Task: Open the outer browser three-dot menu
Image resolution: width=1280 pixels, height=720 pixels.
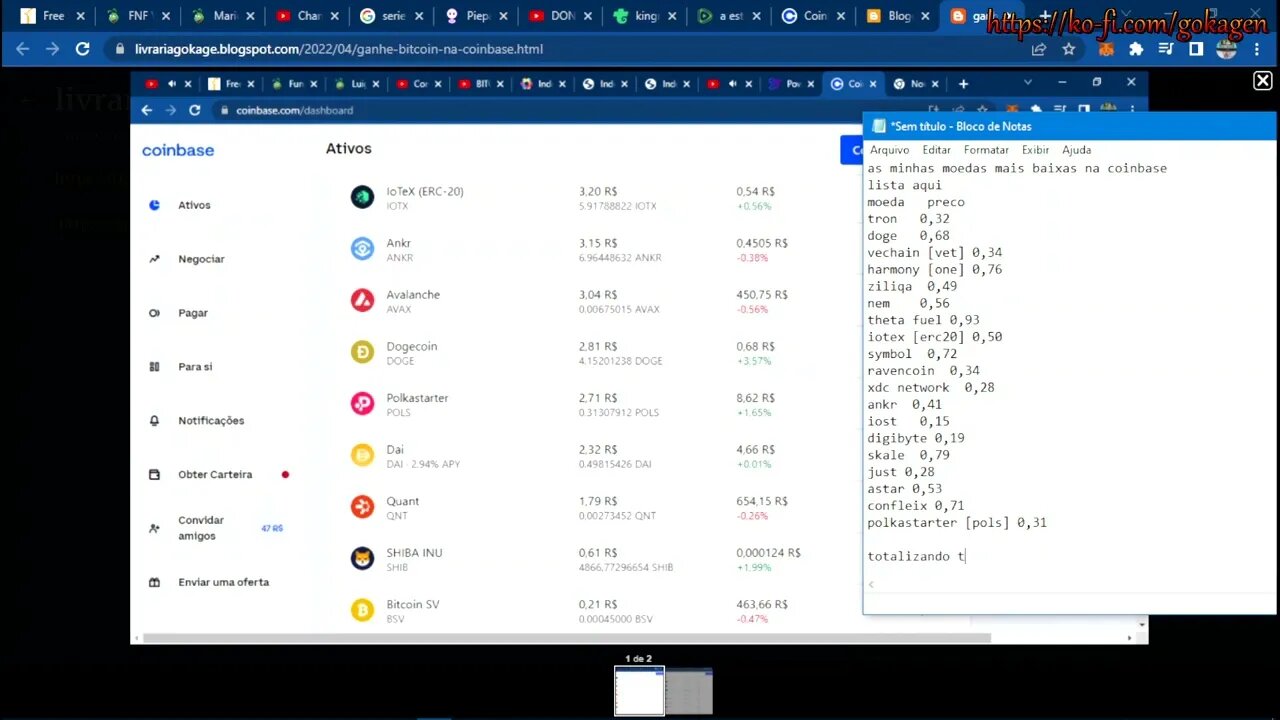Action: pos(1257,49)
